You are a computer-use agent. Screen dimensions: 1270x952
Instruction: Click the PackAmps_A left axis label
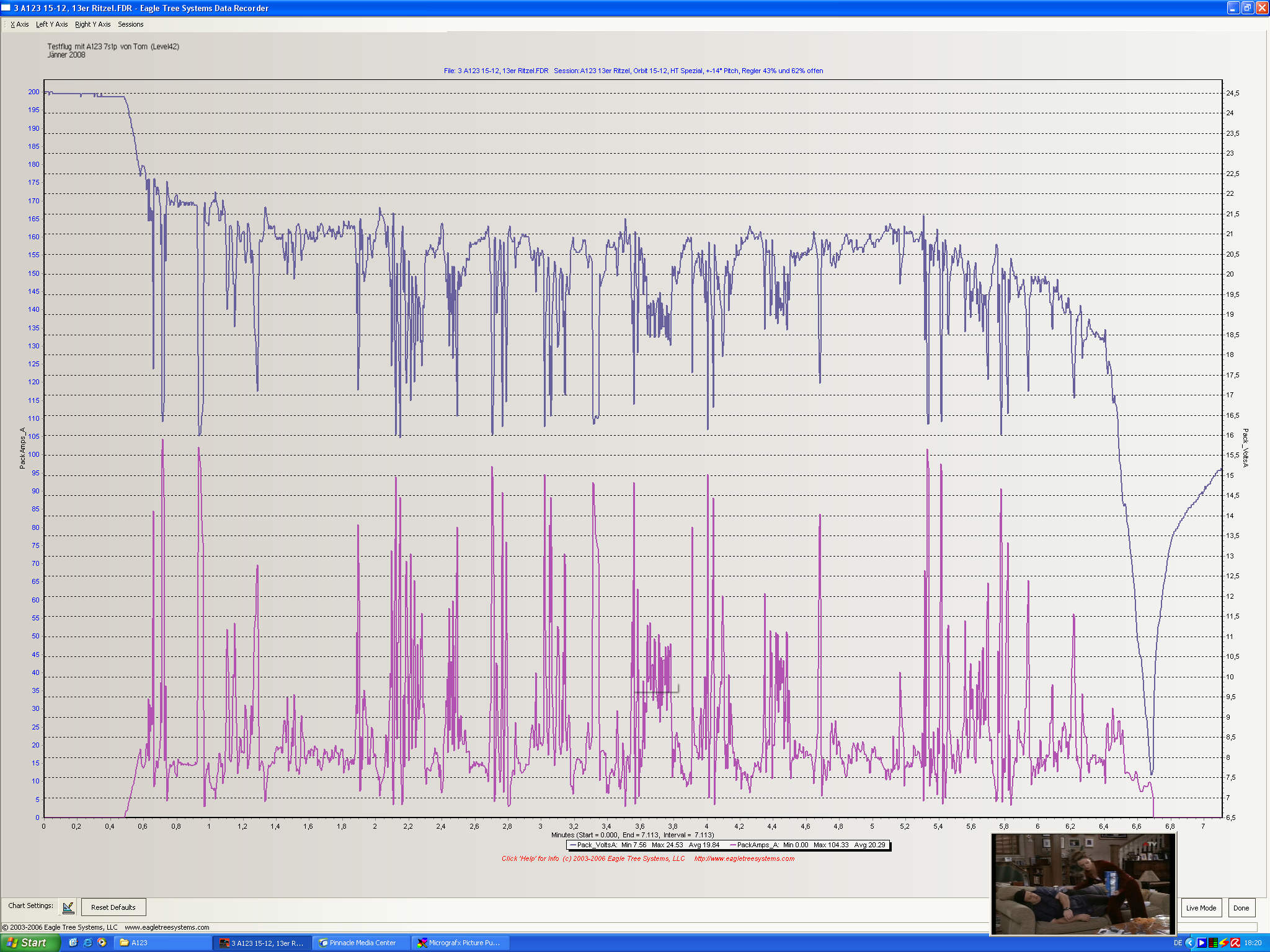pyautogui.click(x=22, y=448)
